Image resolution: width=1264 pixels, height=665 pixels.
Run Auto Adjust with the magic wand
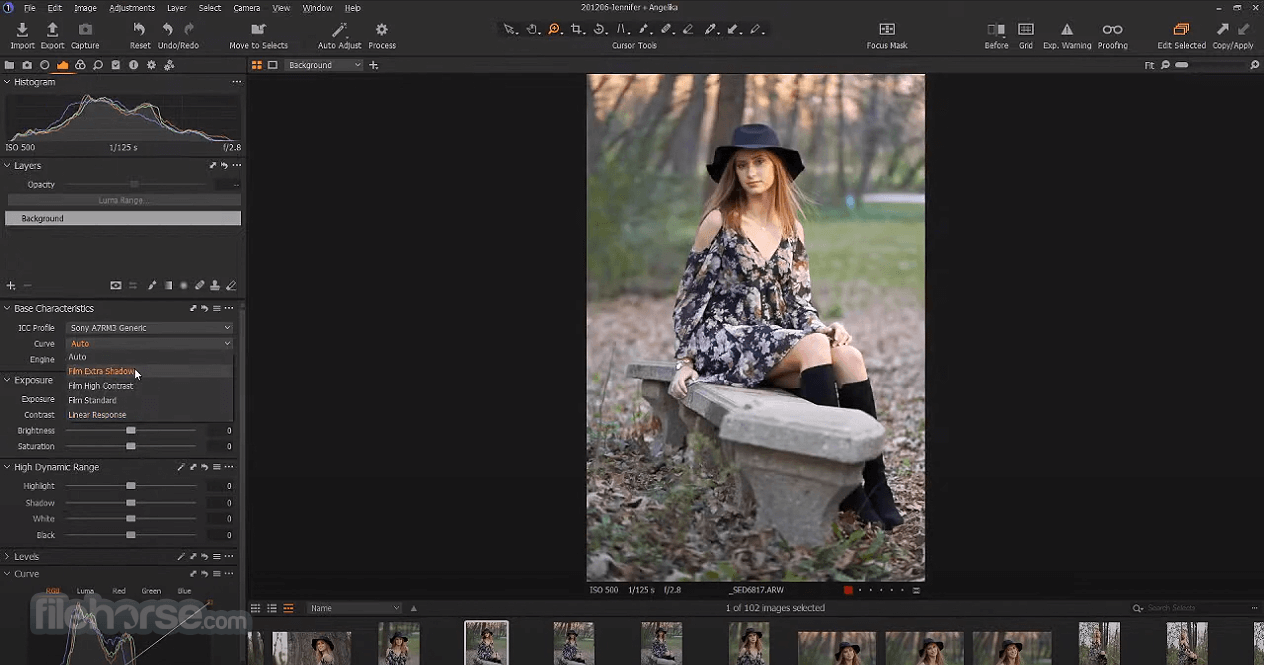point(339,30)
